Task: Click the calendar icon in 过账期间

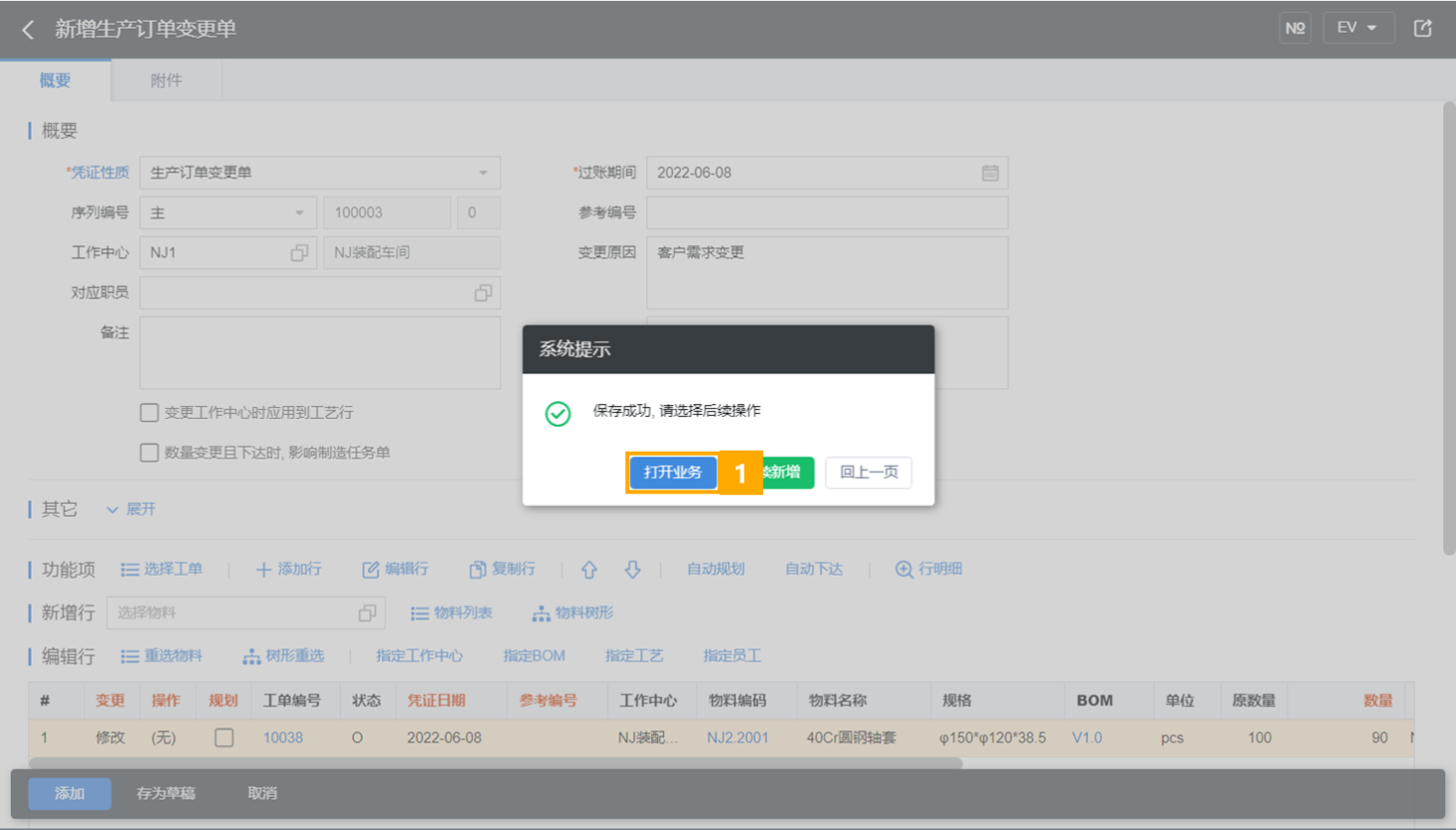Action: tap(989, 173)
